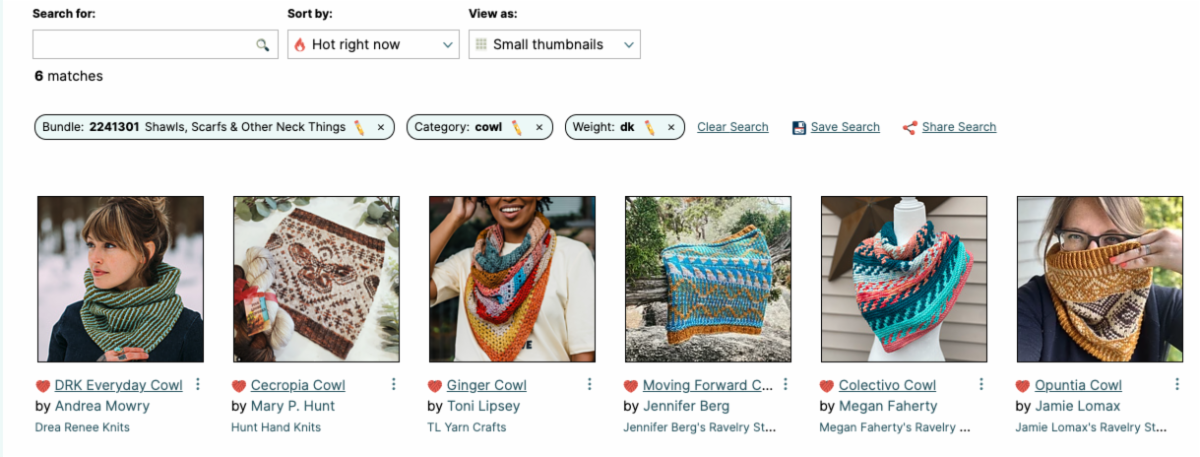Remove the Bundle filter with its x

pyautogui.click(x=381, y=127)
